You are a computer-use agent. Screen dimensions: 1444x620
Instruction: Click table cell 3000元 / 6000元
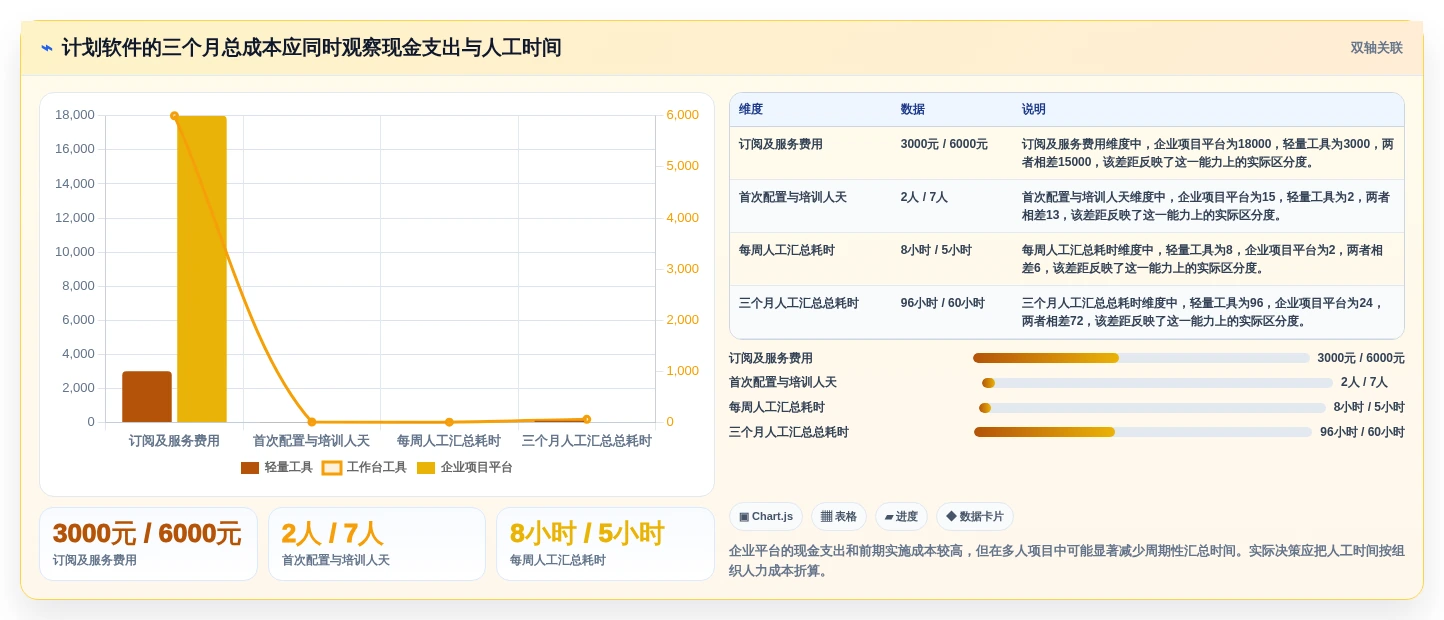tap(944, 144)
